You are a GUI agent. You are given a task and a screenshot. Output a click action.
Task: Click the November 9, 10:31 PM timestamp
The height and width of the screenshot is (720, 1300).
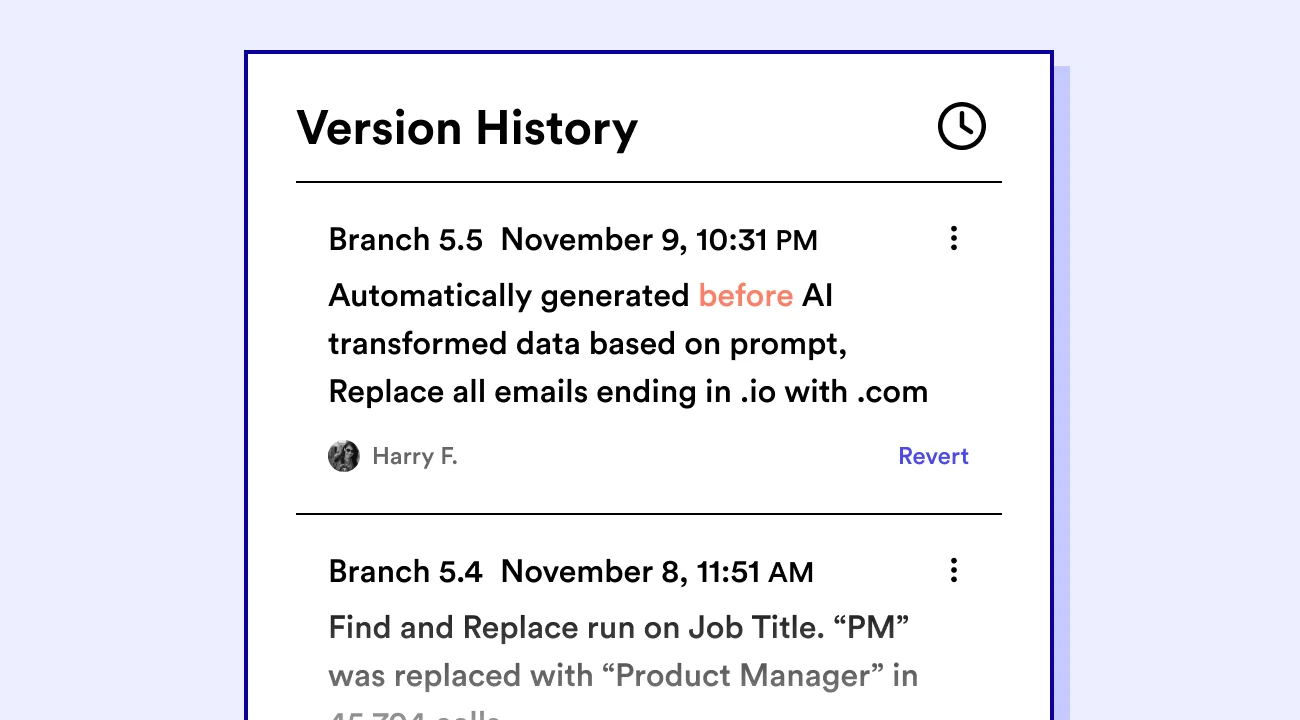[659, 239]
